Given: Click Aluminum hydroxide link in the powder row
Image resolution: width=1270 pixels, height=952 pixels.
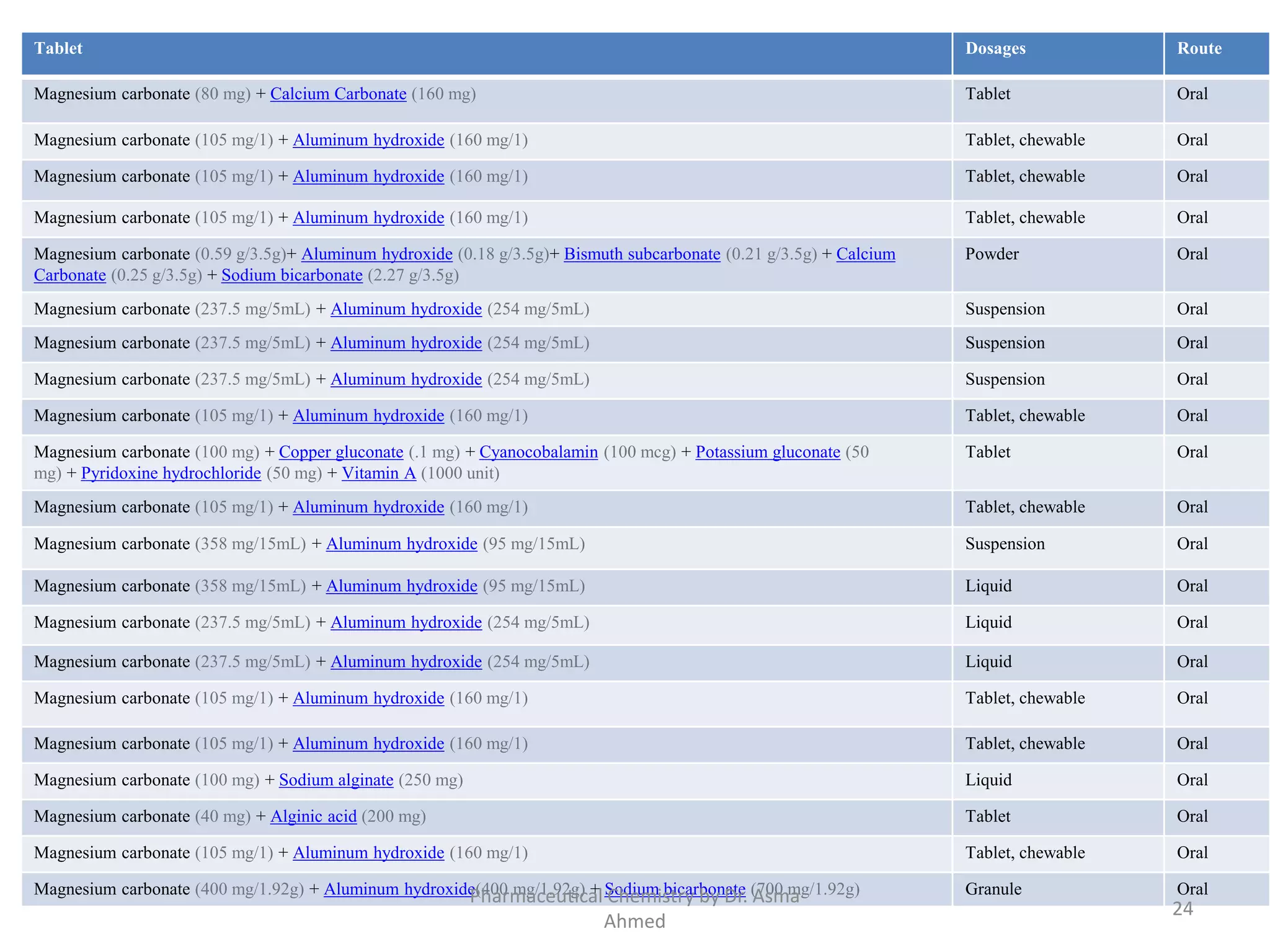Looking at the screenshot, I should click(376, 254).
